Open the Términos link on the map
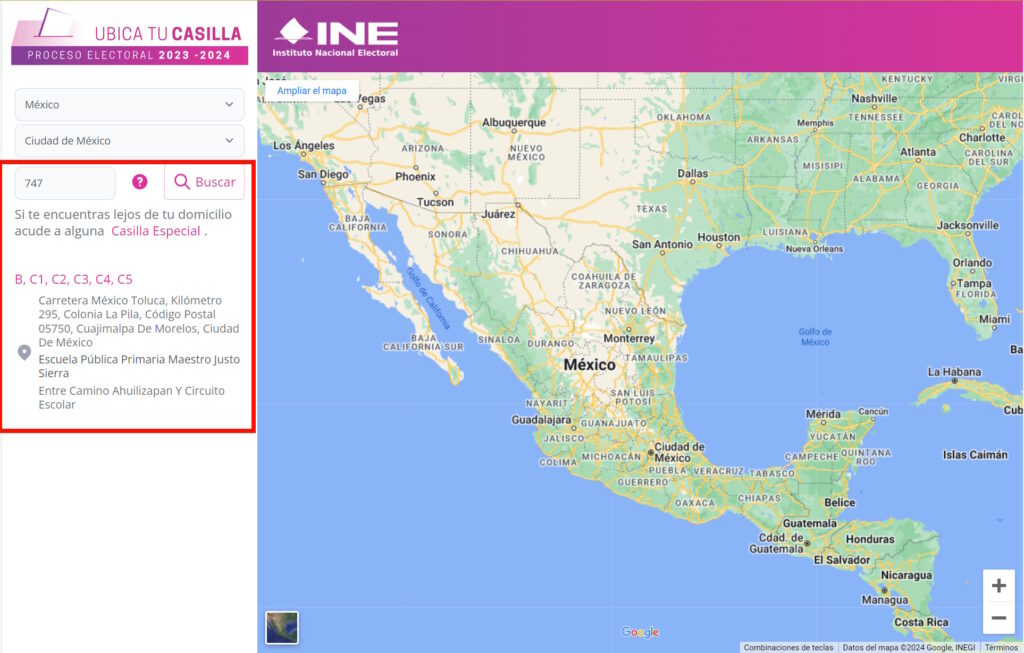Viewport: 1024px width, 653px height. click(1003, 647)
